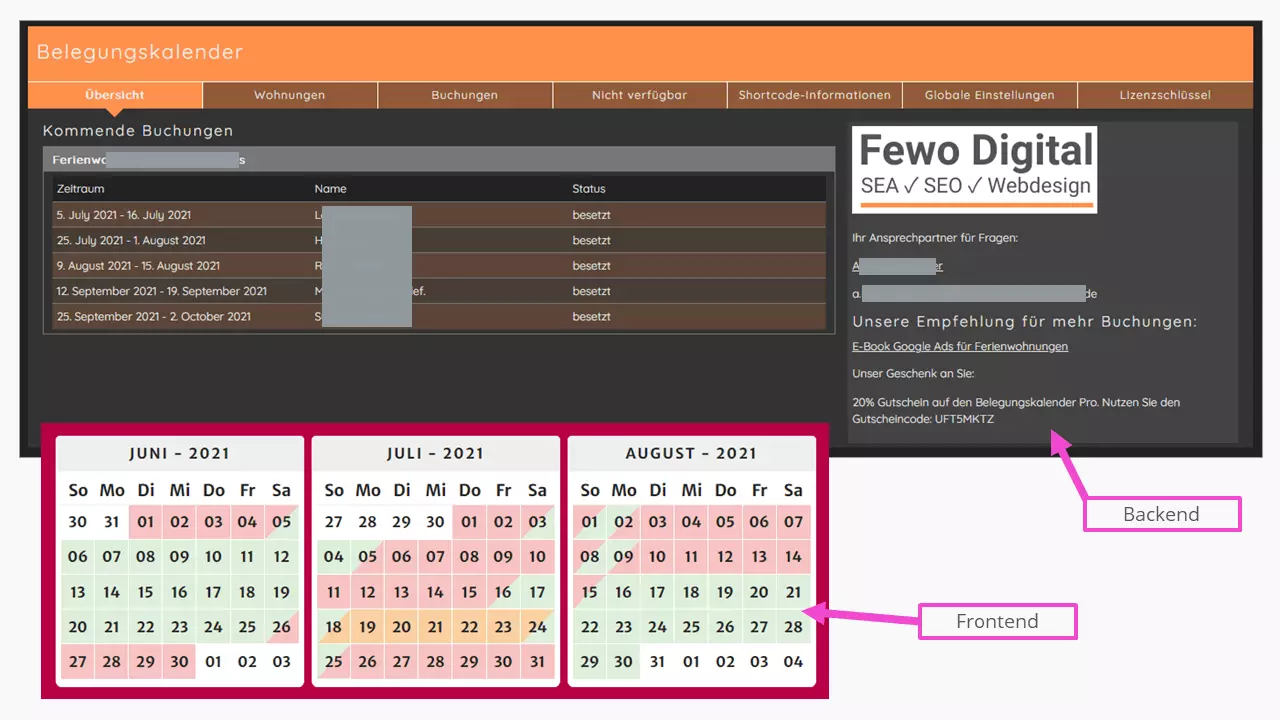Click the Status column header
This screenshot has width=1280, height=720.
(x=589, y=189)
